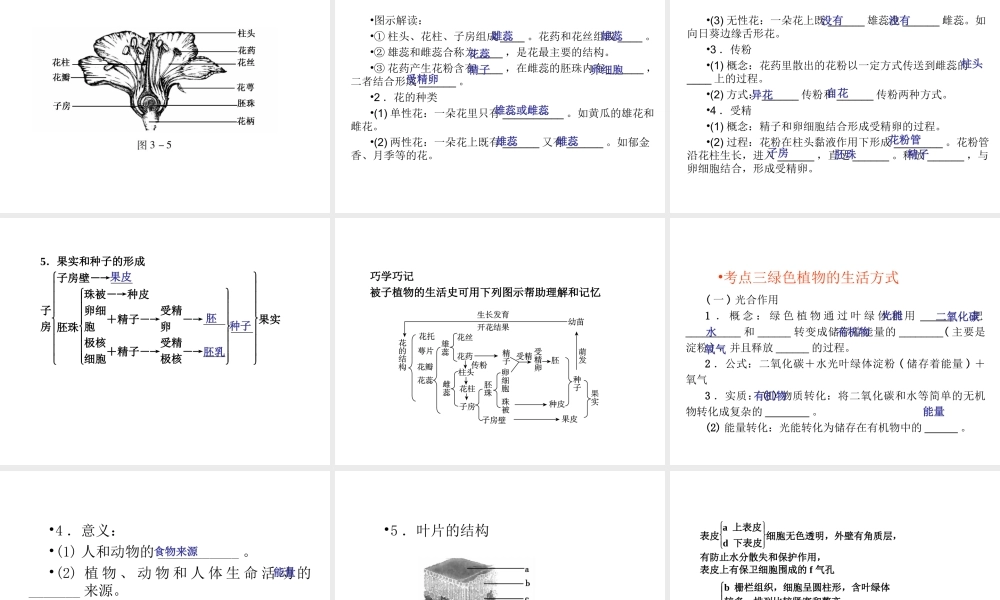1000x600 pixels.
Task: Open the 巧学巧记 life cycle slide
Action: [x=500, y=341]
